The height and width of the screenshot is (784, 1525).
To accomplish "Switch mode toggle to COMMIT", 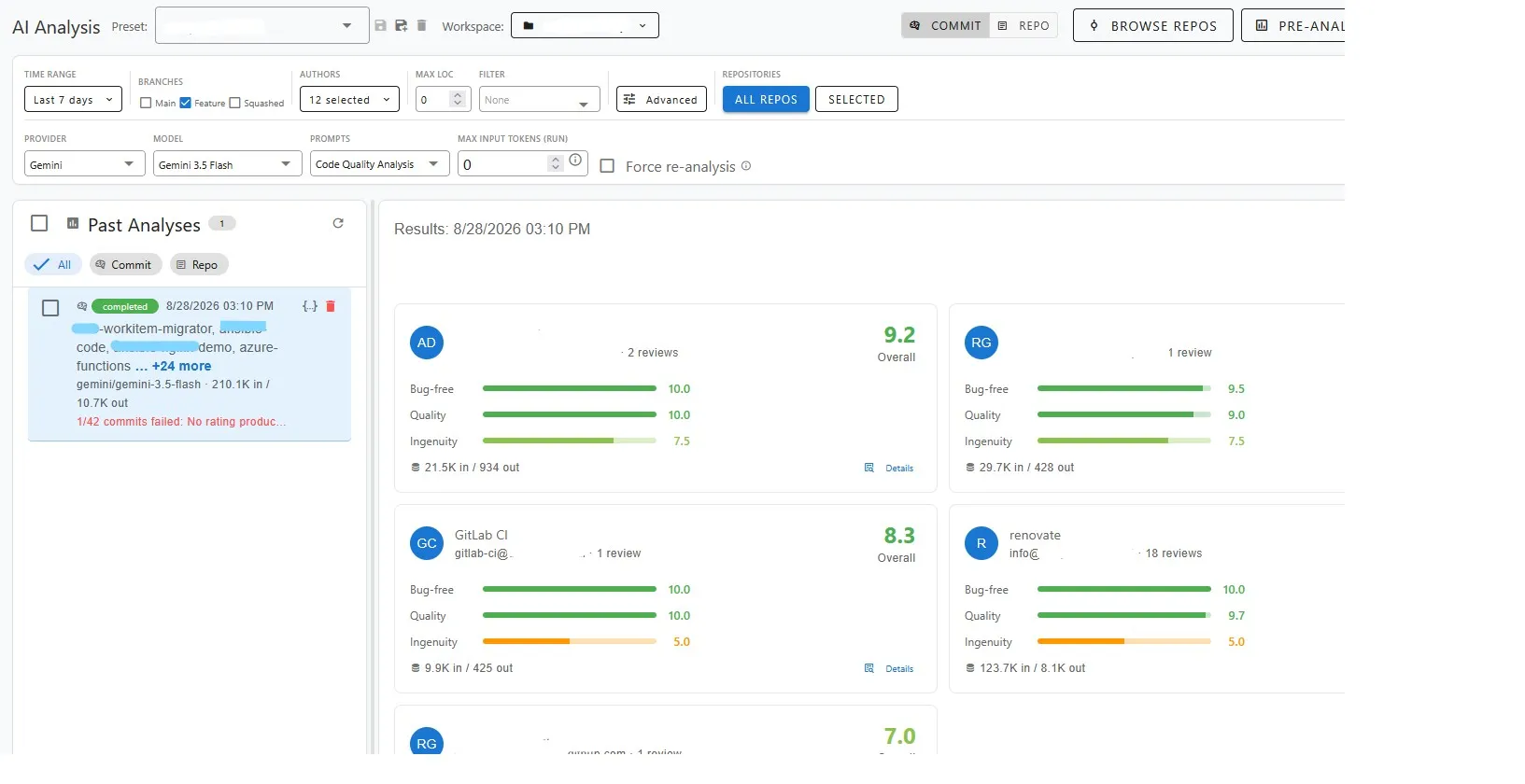I will click(x=945, y=25).
